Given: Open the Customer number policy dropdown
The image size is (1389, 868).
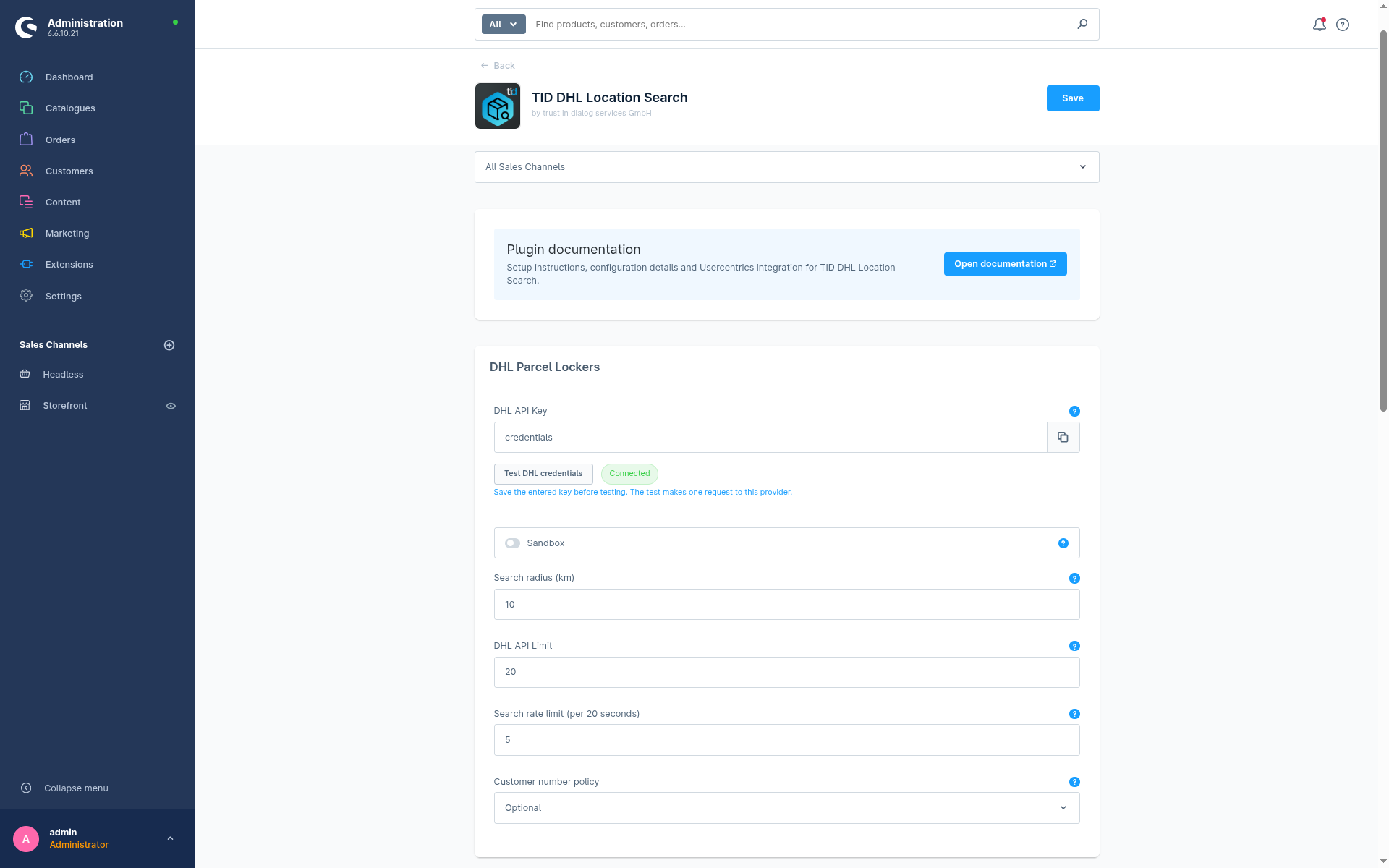Looking at the screenshot, I should pos(786,808).
